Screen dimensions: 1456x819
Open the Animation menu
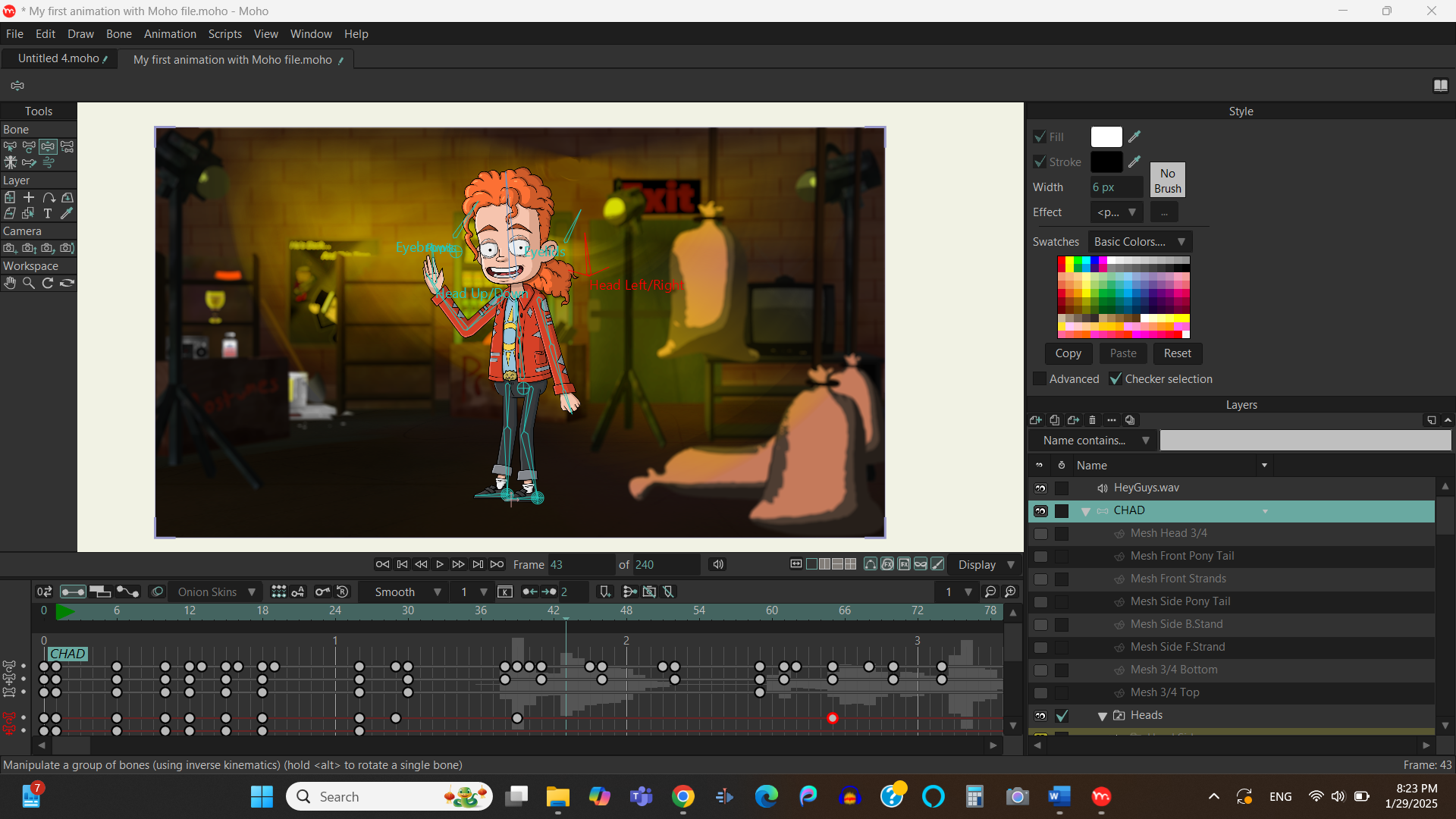(170, 33)
